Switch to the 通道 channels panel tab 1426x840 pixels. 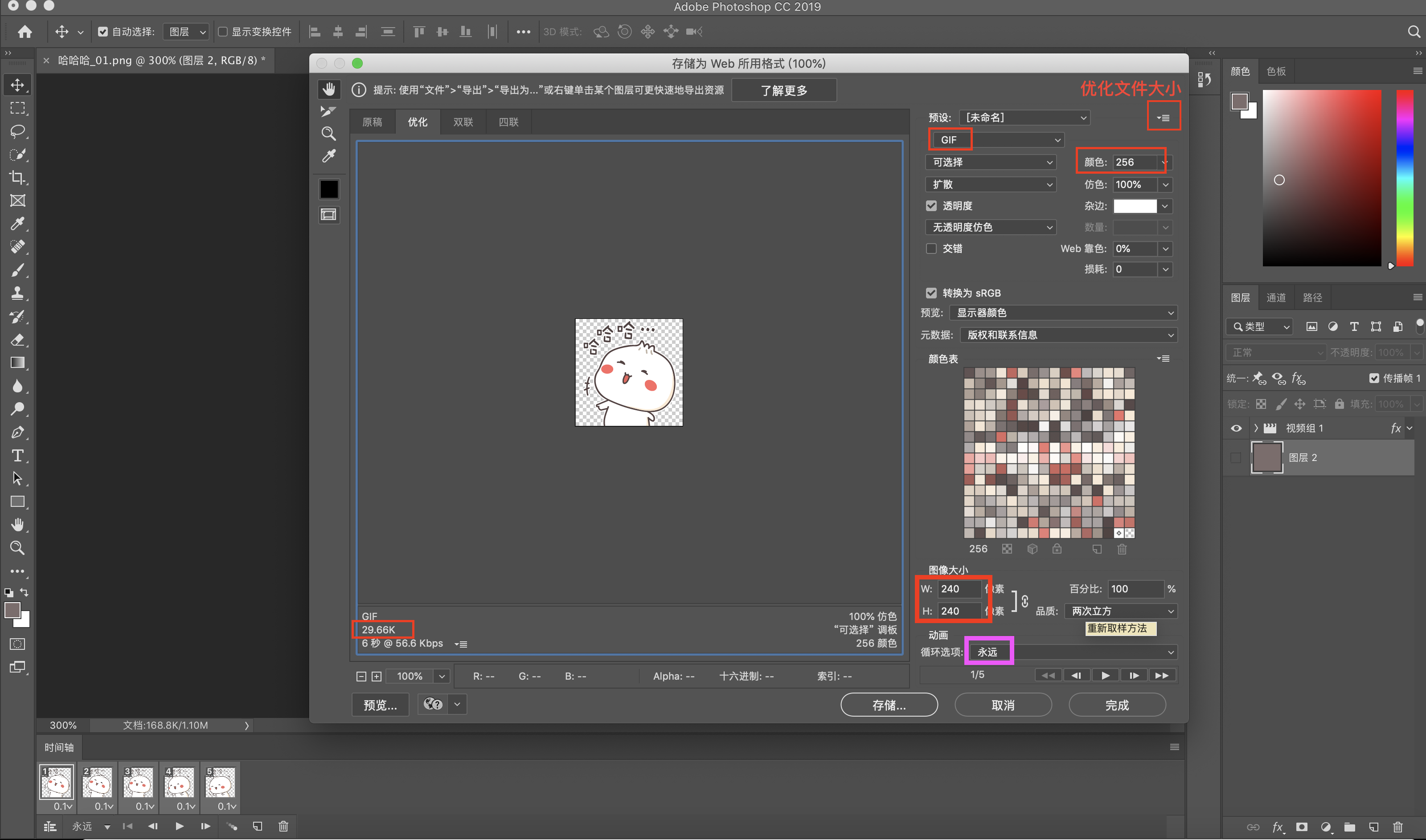(1275, 298)
